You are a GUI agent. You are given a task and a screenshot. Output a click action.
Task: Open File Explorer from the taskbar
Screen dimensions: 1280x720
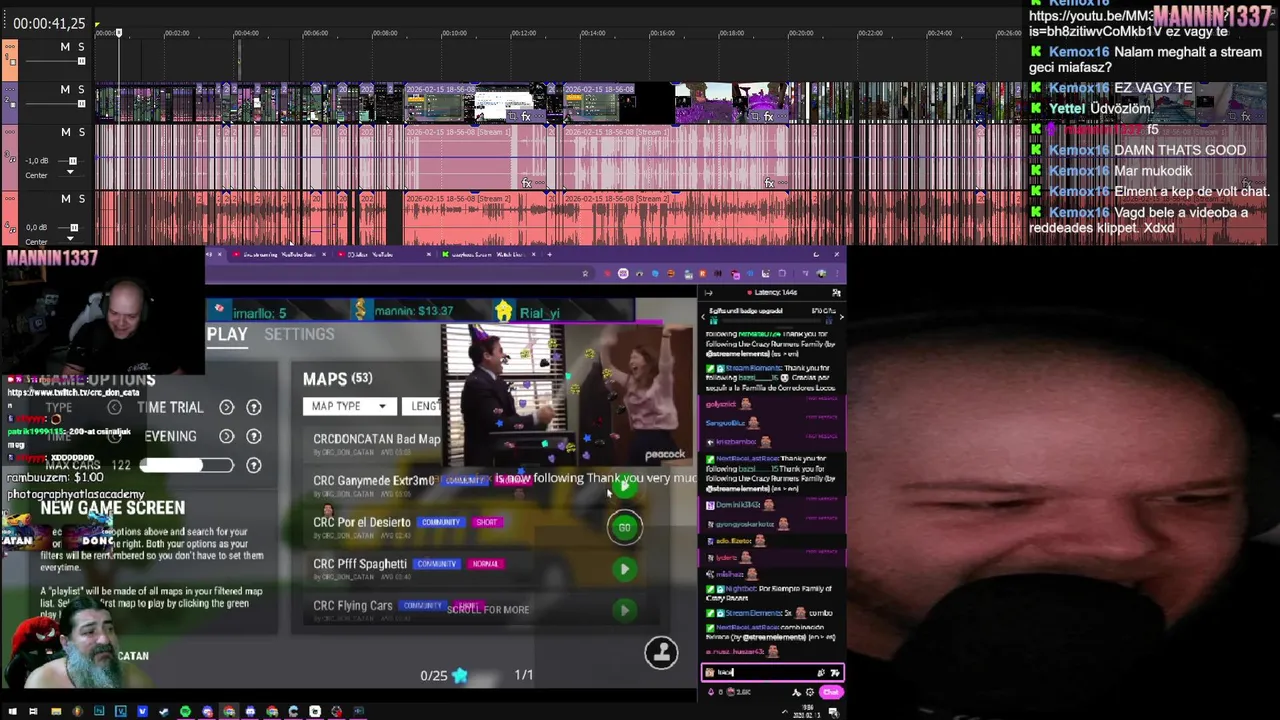[x=55, y=712]
